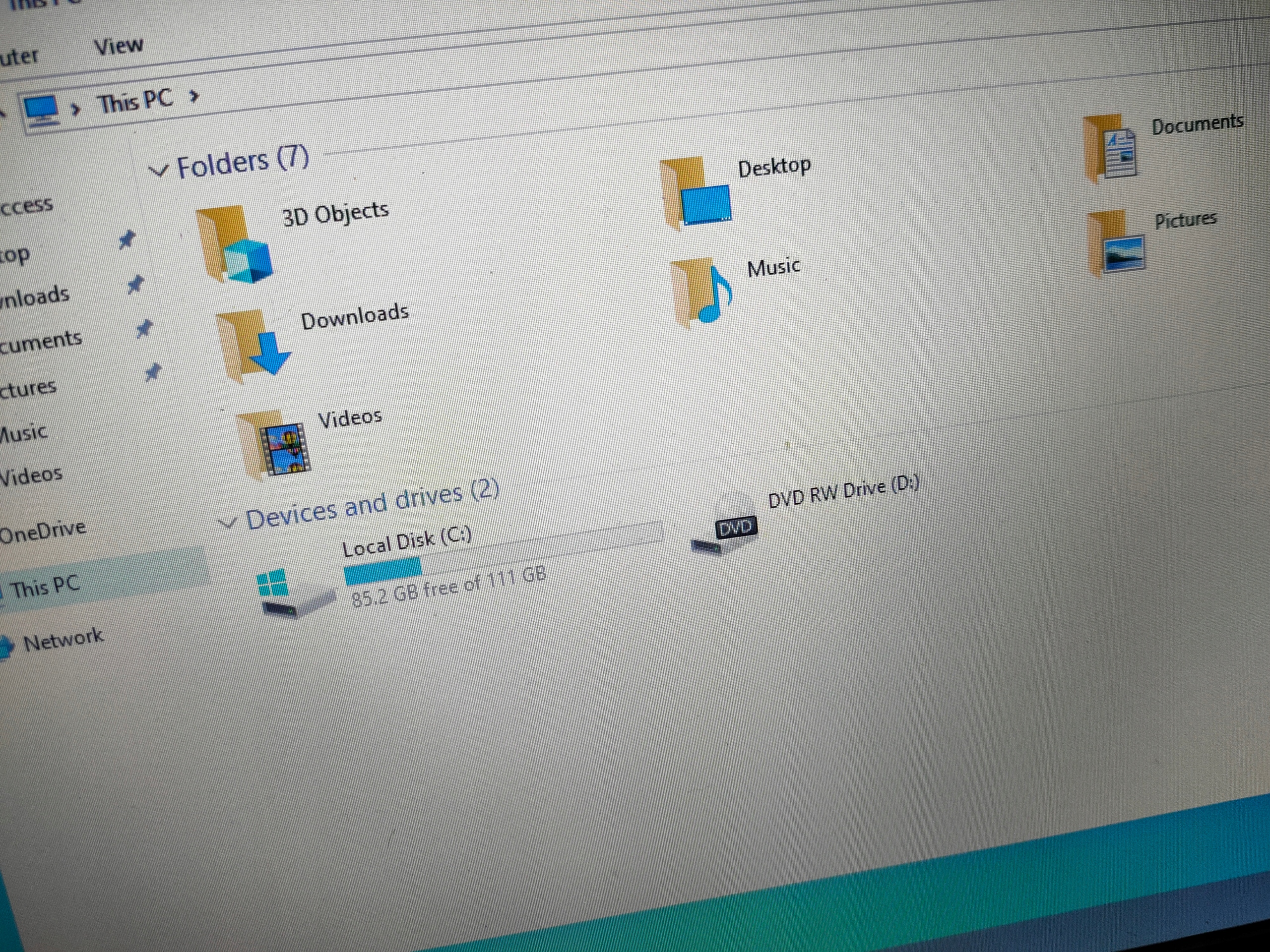
Task: Open the Computer ribbon tab
Action: (18, 56)
